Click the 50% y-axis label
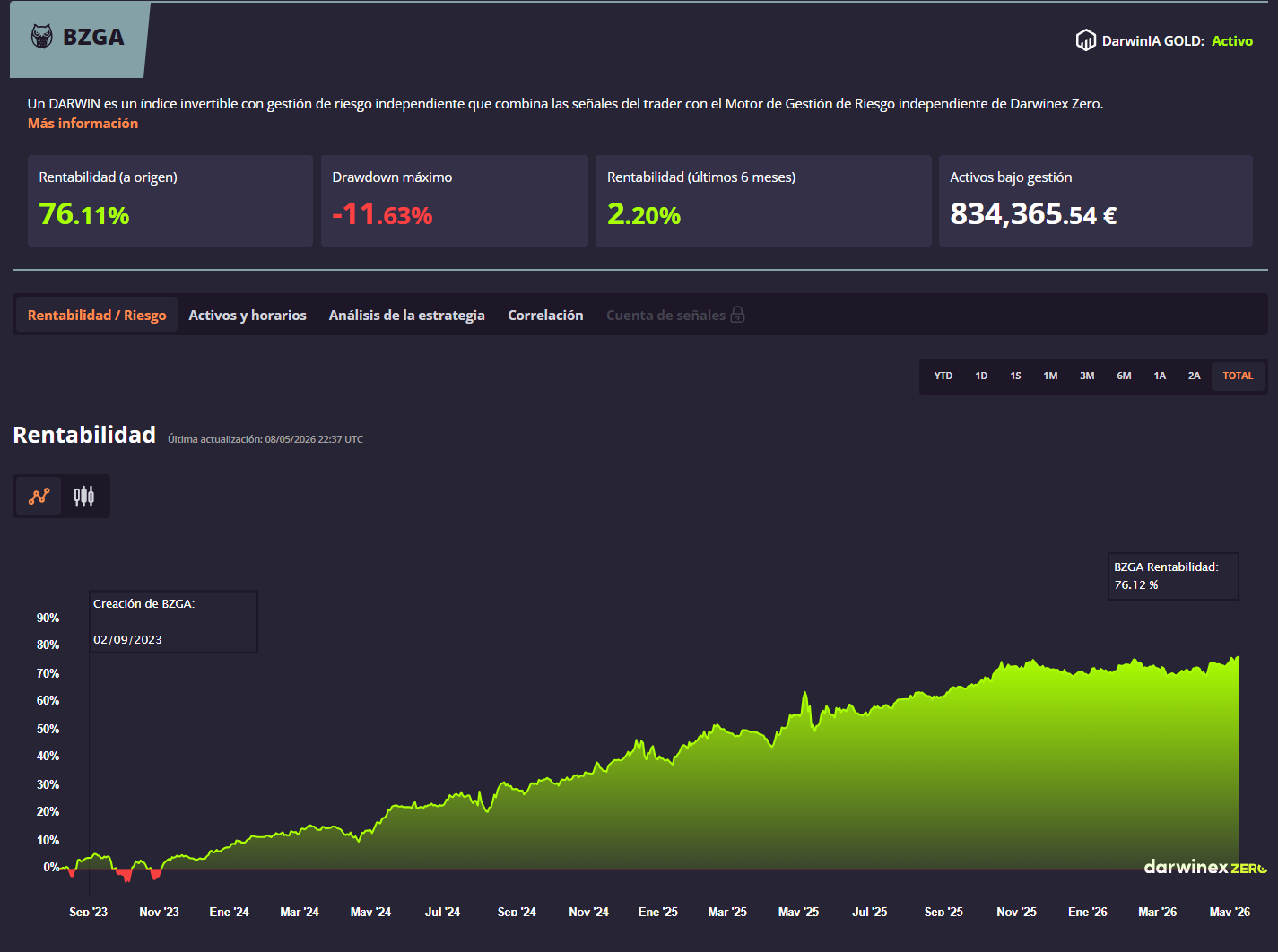Viewport: 1278px width, 952px height. [x=48, y=729]
